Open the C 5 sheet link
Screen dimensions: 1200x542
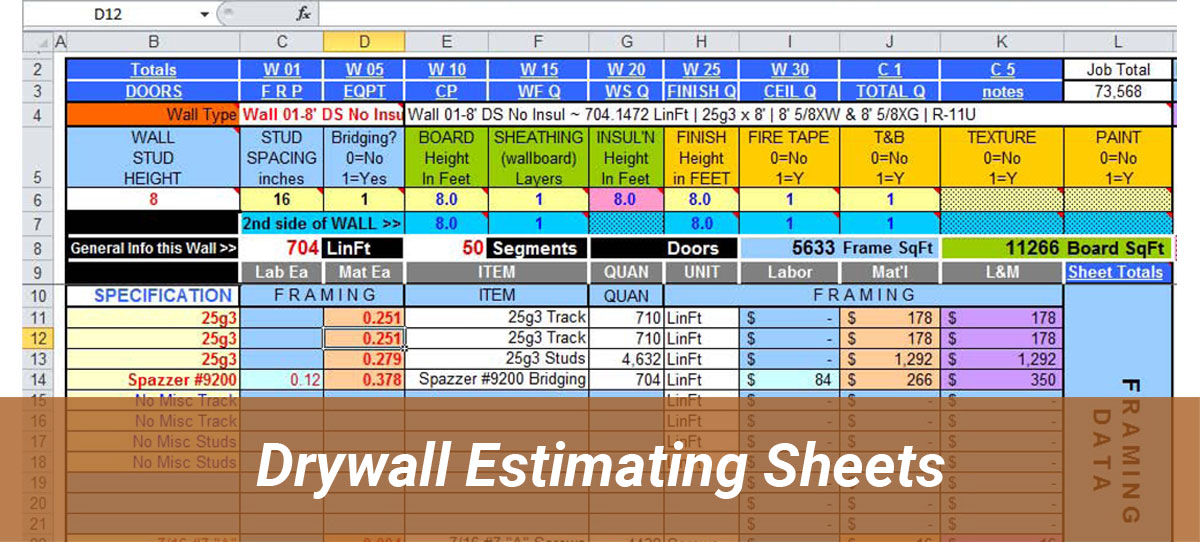click(1002, 70)
